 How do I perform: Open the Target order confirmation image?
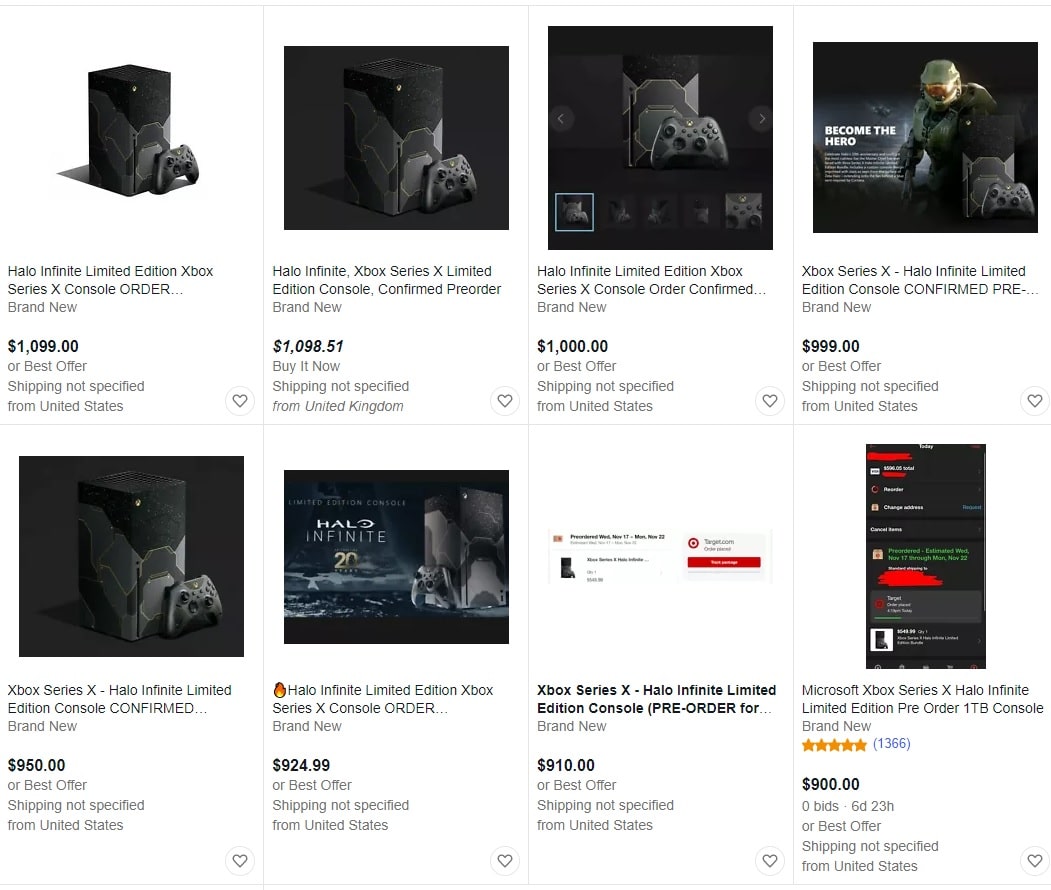click(660, 557)
